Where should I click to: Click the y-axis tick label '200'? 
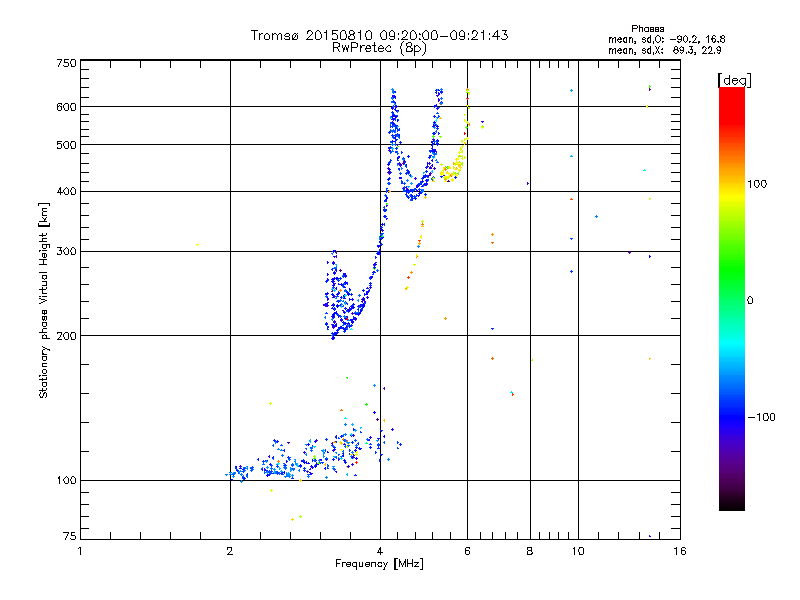(67, 336)
